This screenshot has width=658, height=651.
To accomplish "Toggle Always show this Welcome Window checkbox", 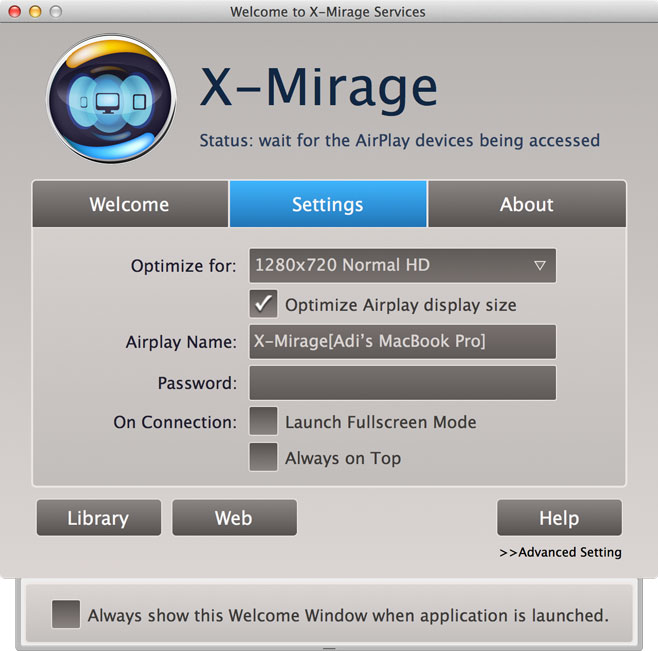I will 66,614.
